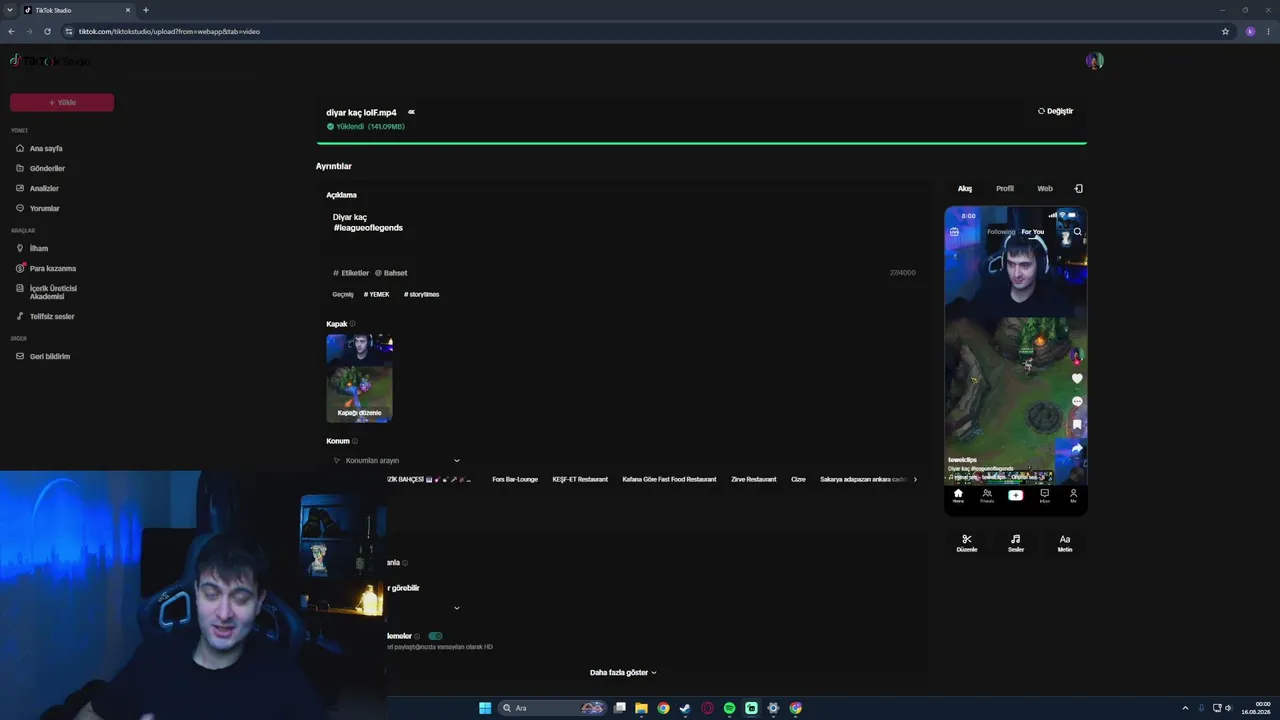1280x720 pixels.
Task: Click the diyar kaç lolF.mp4 filename
Action: 361,113
